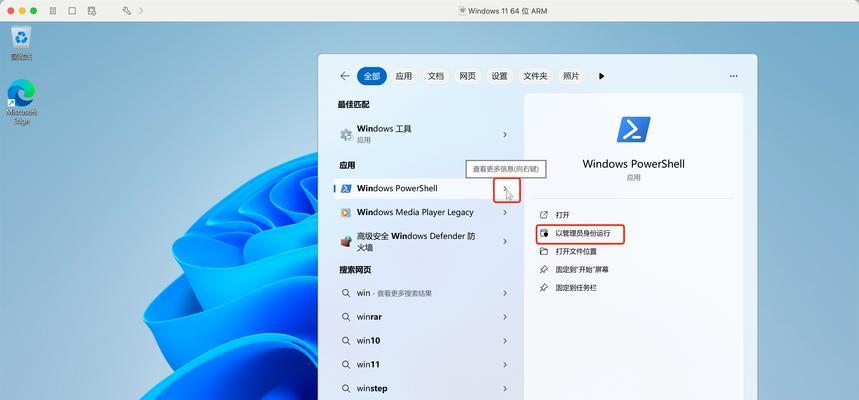Image resolution: width=859 pixels, height=400 pixels.
Task: Choose 打开文件位置
Action: point(576,252)
